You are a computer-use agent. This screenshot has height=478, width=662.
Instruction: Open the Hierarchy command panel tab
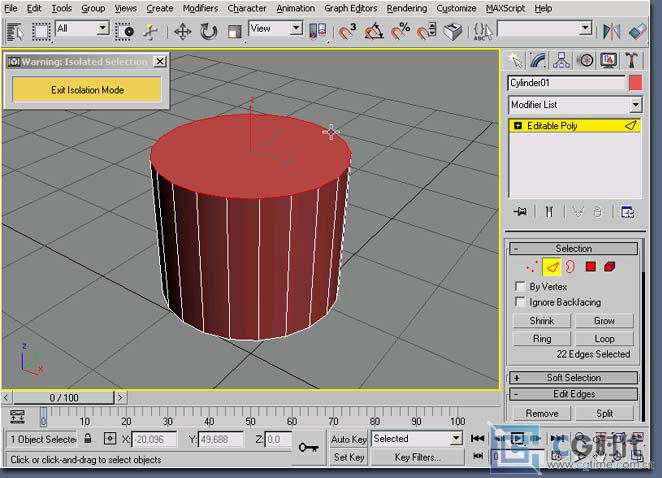click(561, 61)
